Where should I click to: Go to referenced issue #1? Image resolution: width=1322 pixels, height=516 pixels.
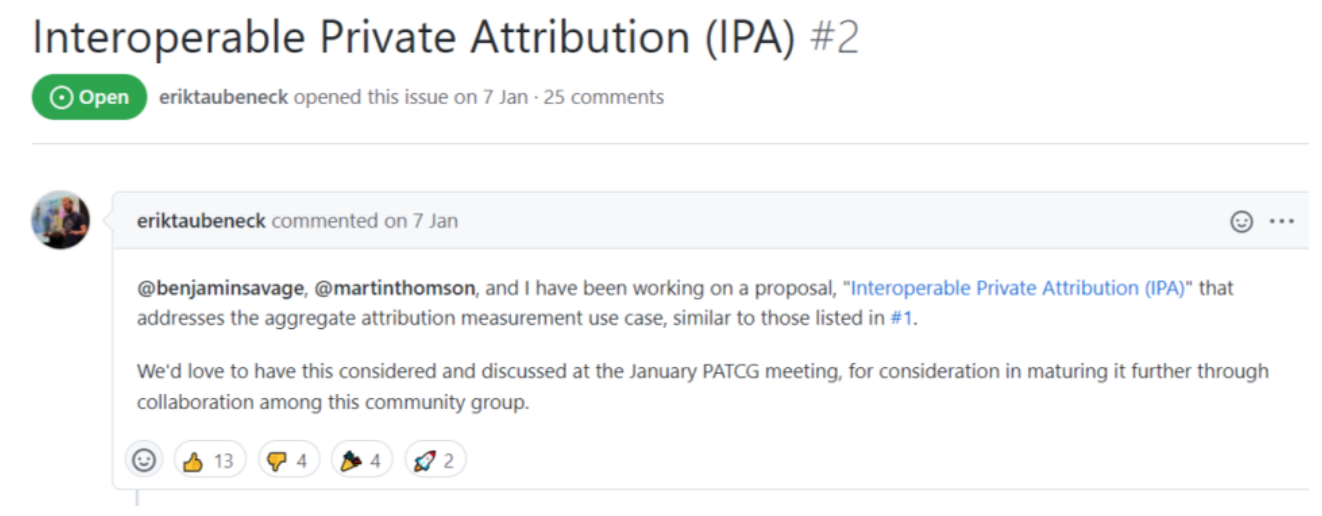tap(901, 318)
